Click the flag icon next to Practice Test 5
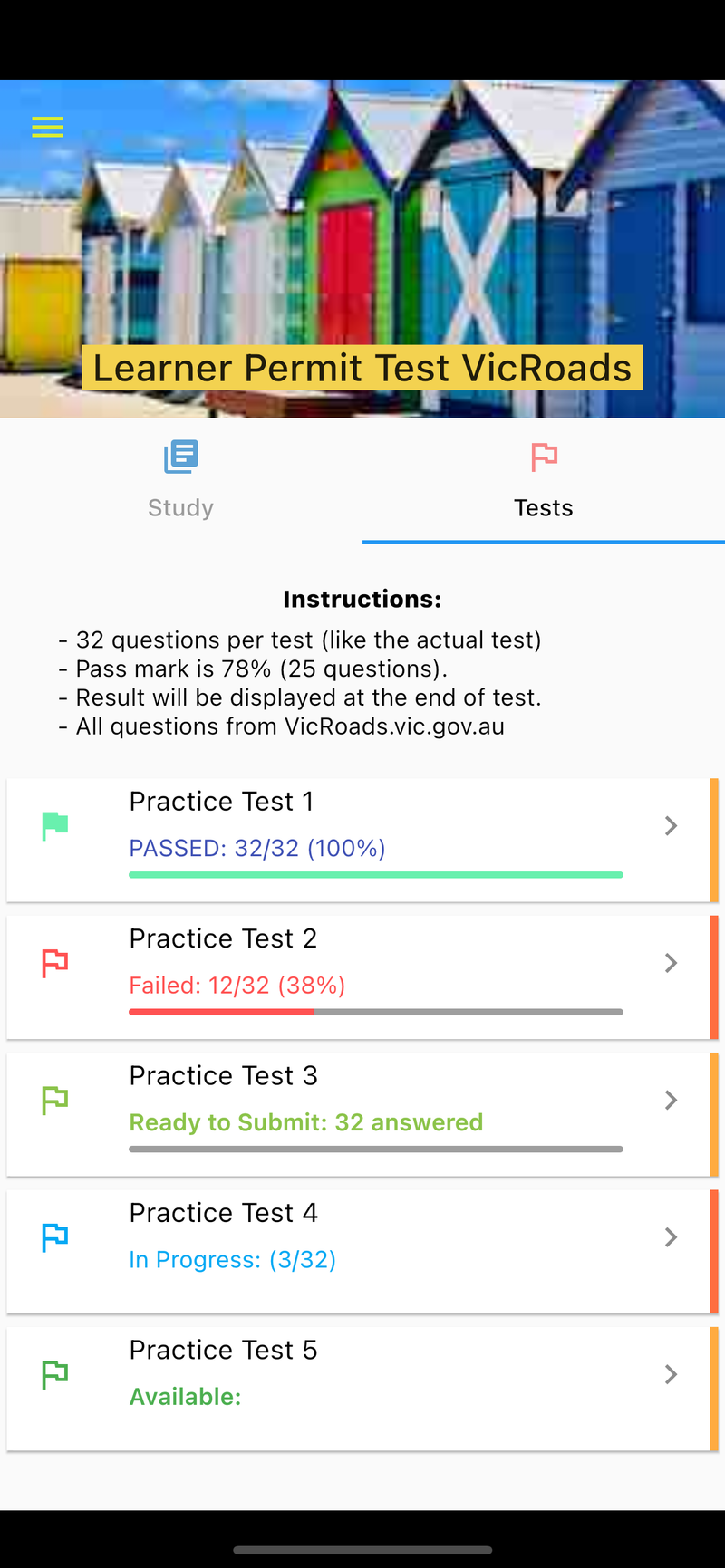Screen dimensions: 725x1568 [x=54, y=1374]
